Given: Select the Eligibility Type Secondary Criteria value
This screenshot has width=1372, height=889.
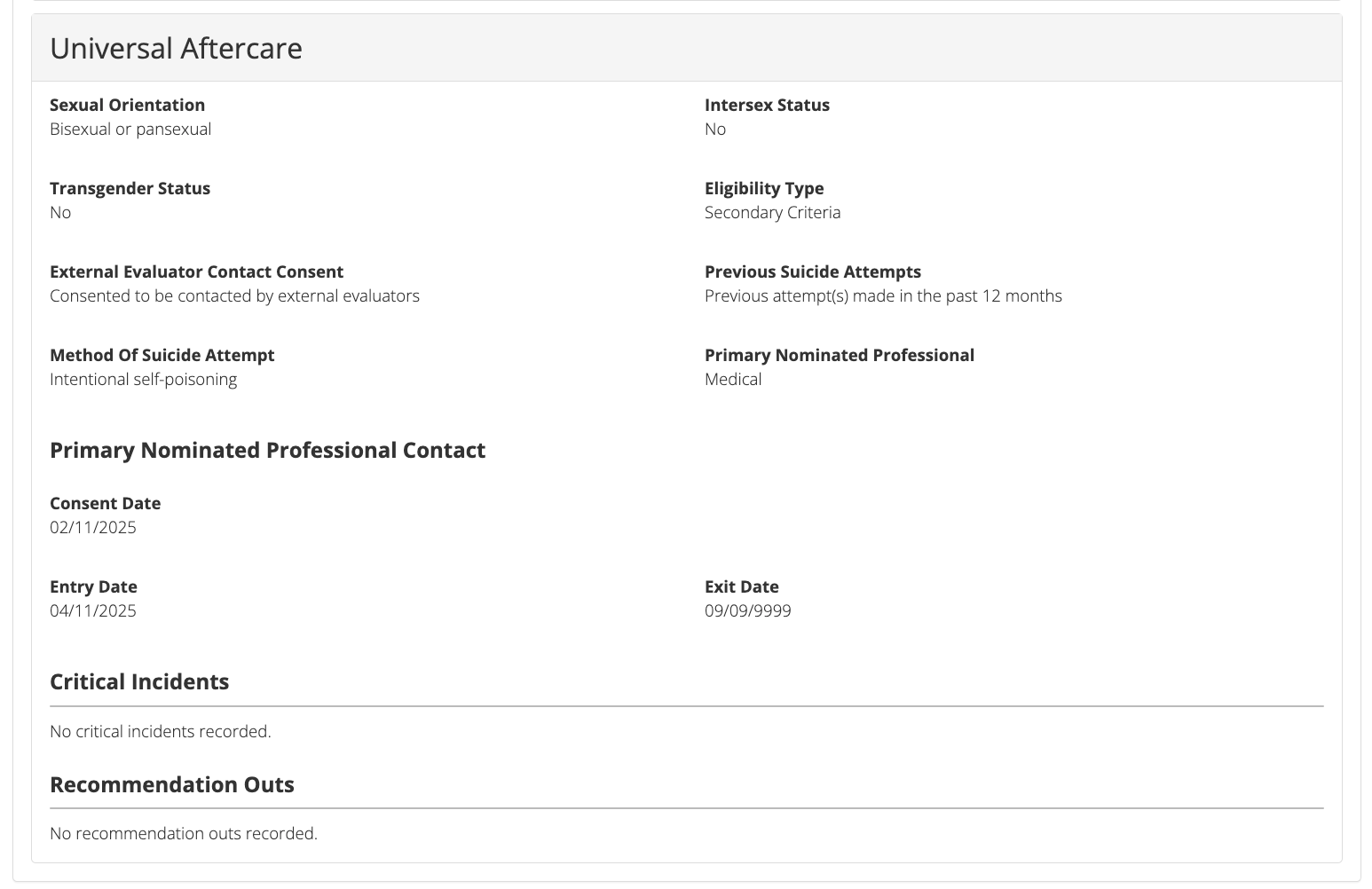Looking at the screenshot, I should coord(772,212).
